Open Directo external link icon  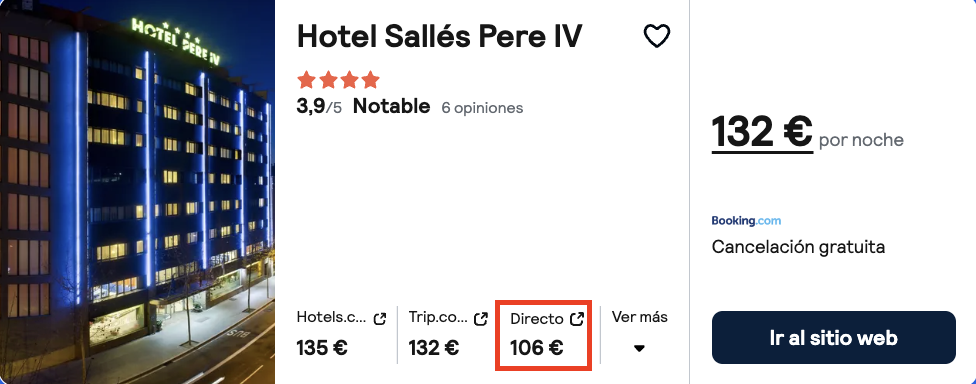tap(577, 319)
